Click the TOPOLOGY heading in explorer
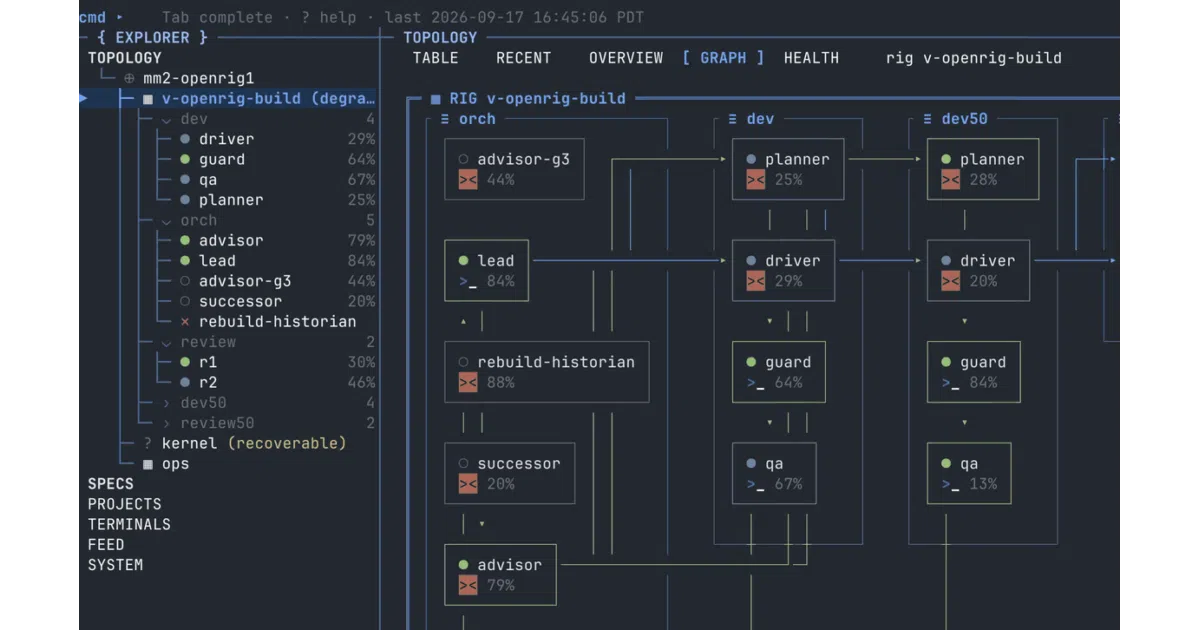1200x630 pixels. (124, 58)
